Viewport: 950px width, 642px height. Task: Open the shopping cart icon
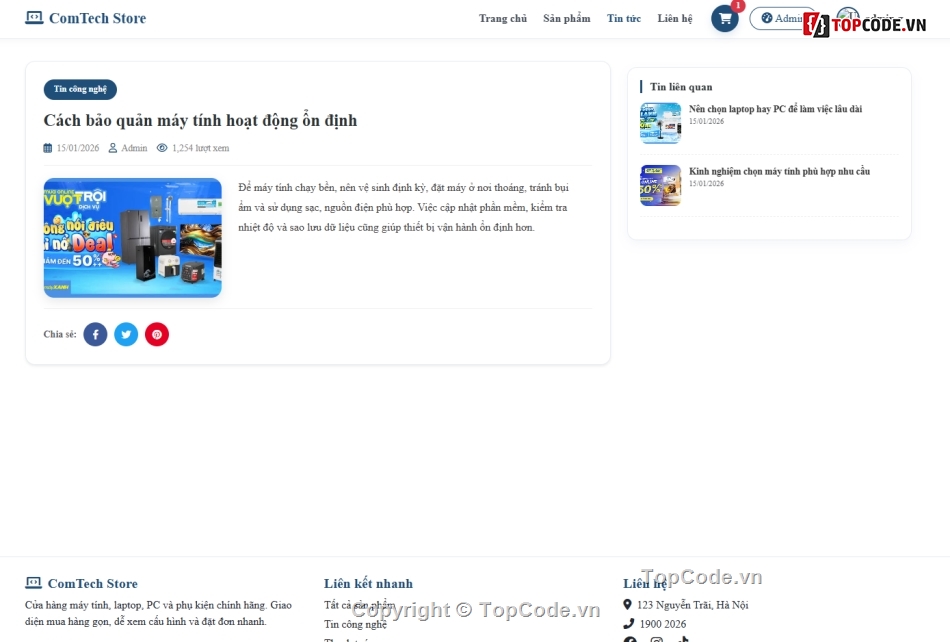tap(725, 19)
